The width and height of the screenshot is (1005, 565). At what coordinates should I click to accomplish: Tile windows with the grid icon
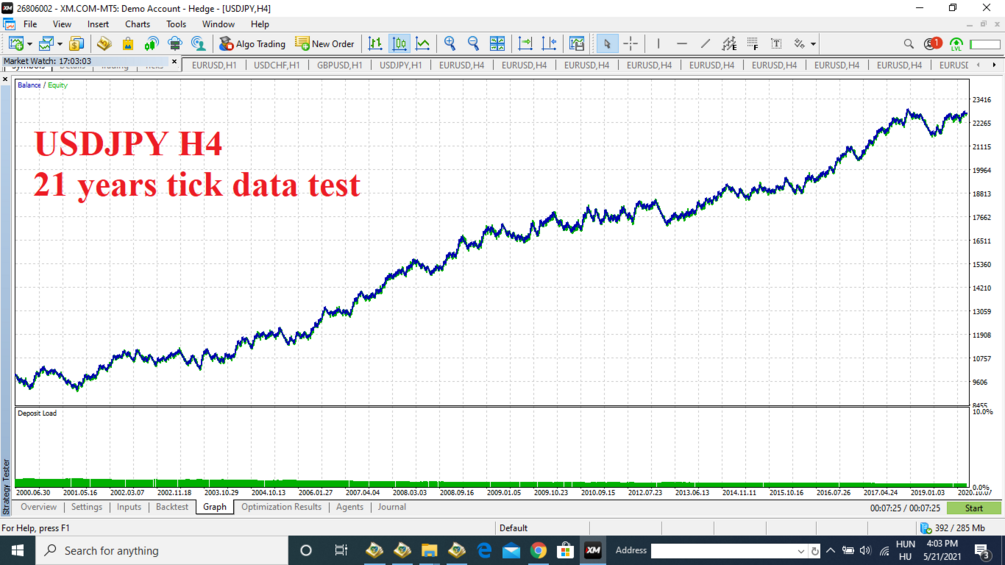497,44
